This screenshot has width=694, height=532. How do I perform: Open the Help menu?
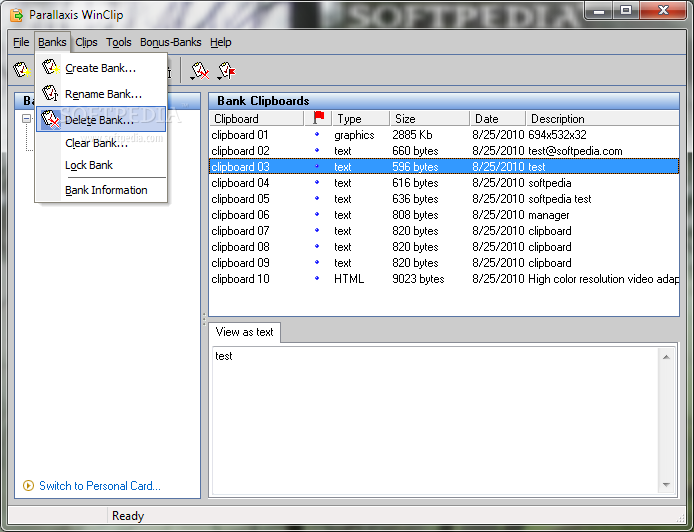(x=220, y=42)
